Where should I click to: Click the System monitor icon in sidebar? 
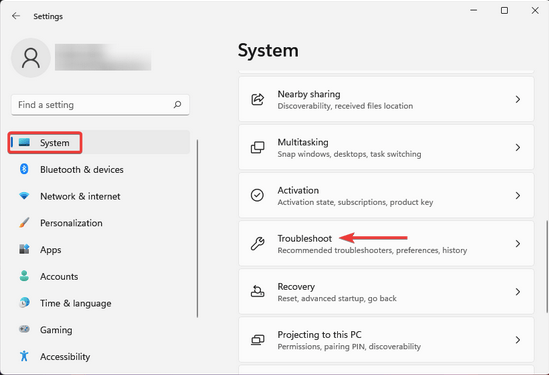click(x=24, y=143)
